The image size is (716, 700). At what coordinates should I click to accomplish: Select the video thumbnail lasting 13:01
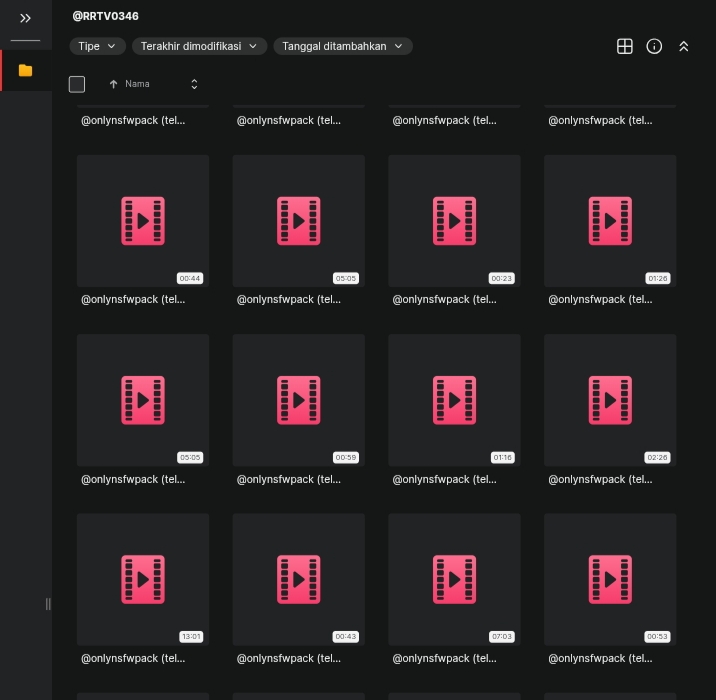coord(143,579)
